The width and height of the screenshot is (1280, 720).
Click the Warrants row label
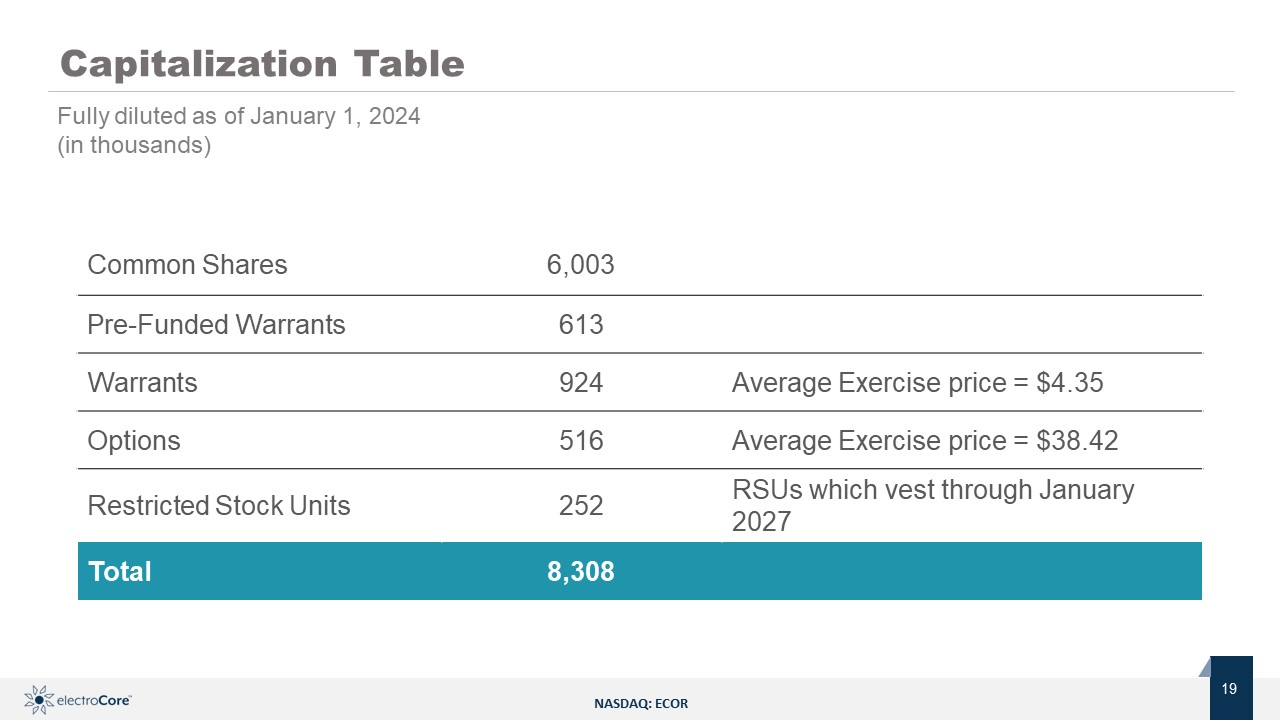pyautogui.click(x=142, y=383)
